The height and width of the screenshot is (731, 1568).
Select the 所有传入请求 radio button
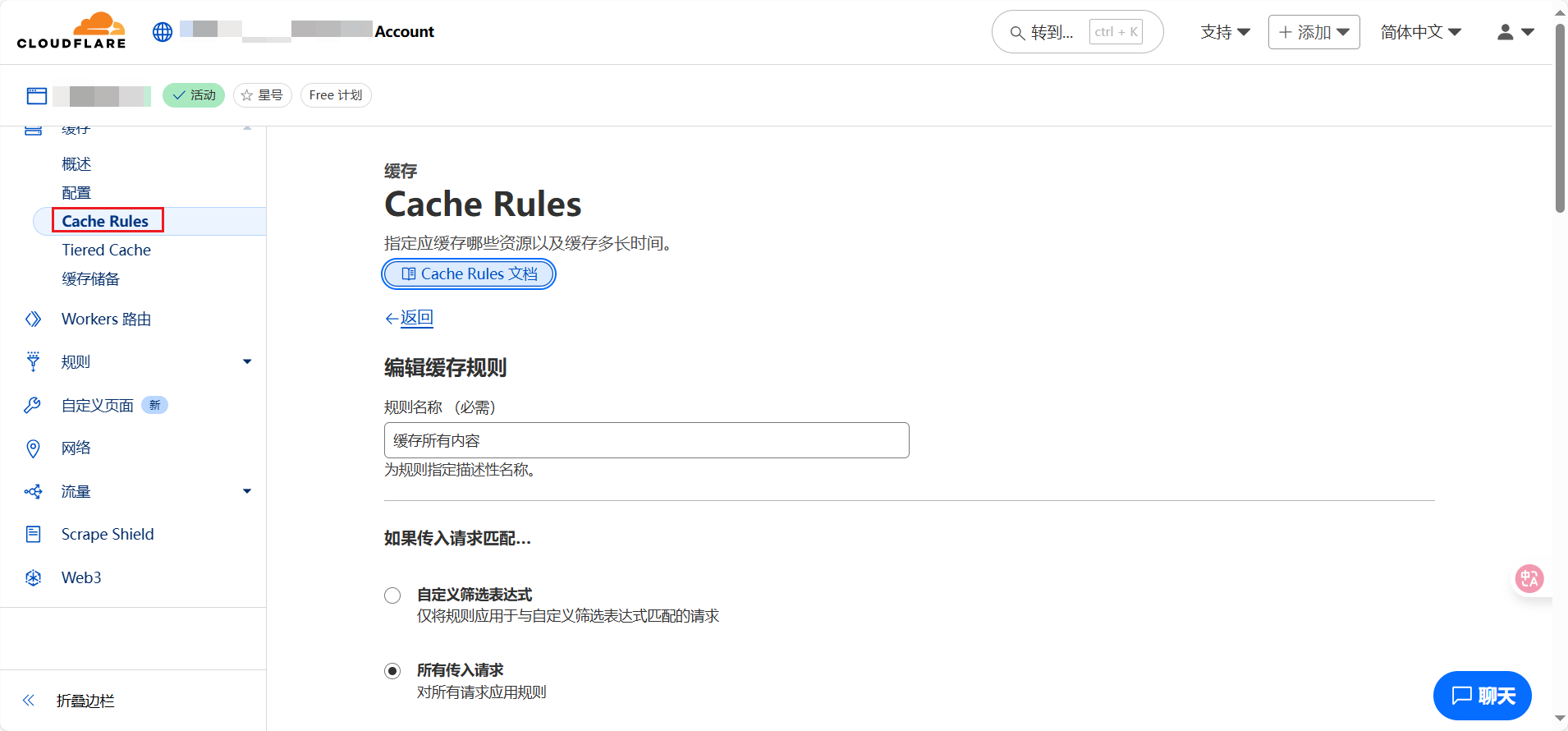[x=392, y=671]
